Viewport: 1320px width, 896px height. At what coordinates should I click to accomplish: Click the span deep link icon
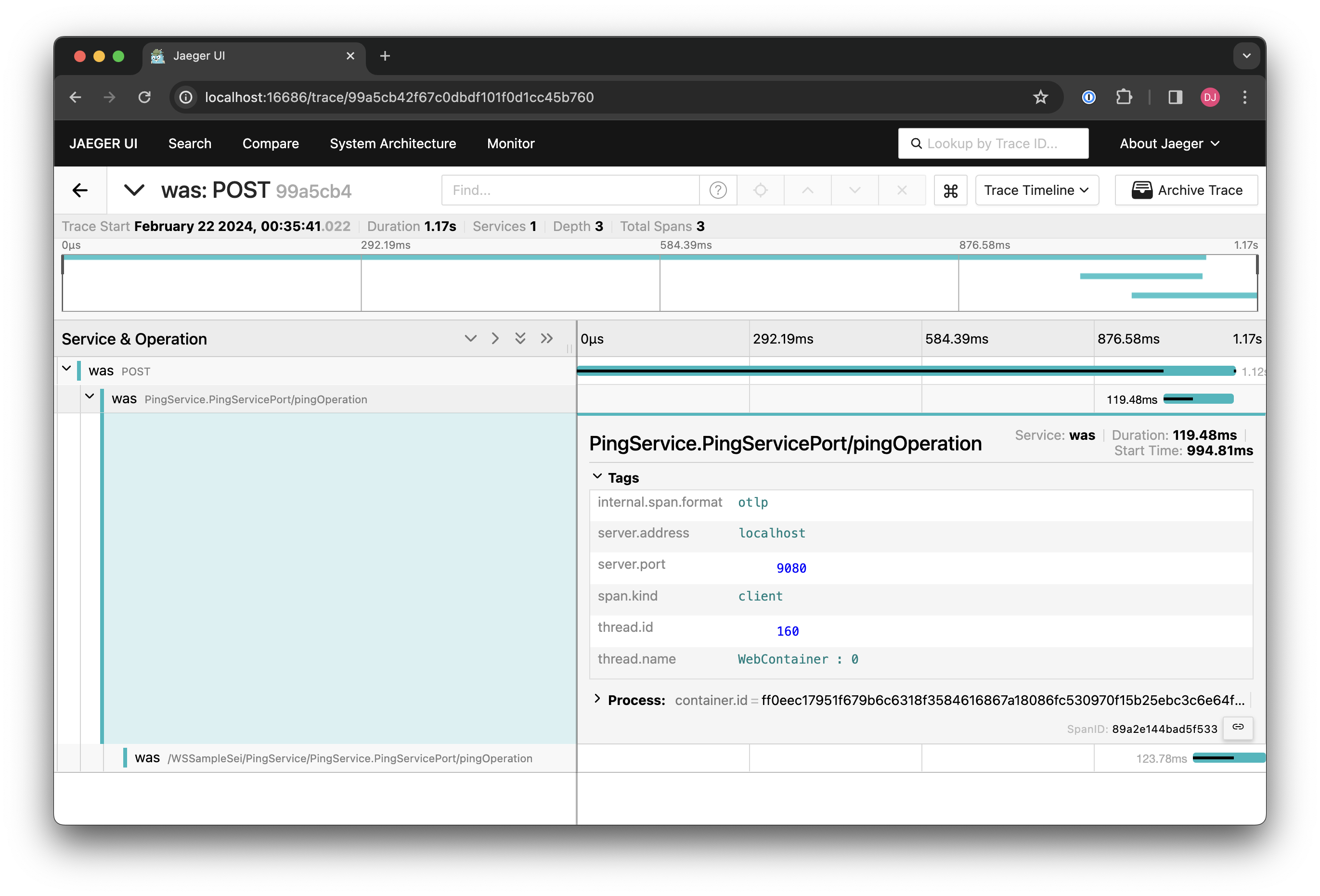1238,728
